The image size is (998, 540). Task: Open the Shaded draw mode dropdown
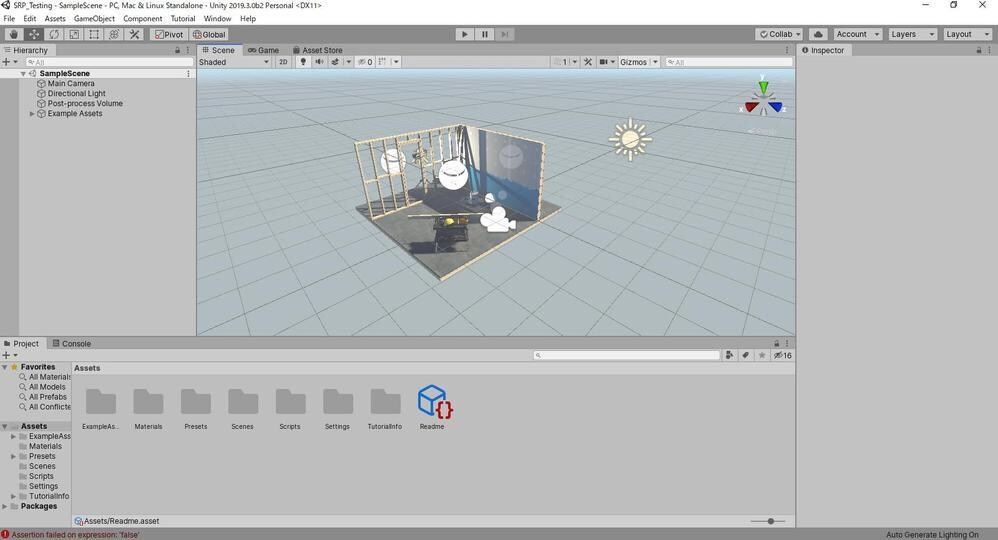(234, 62)
